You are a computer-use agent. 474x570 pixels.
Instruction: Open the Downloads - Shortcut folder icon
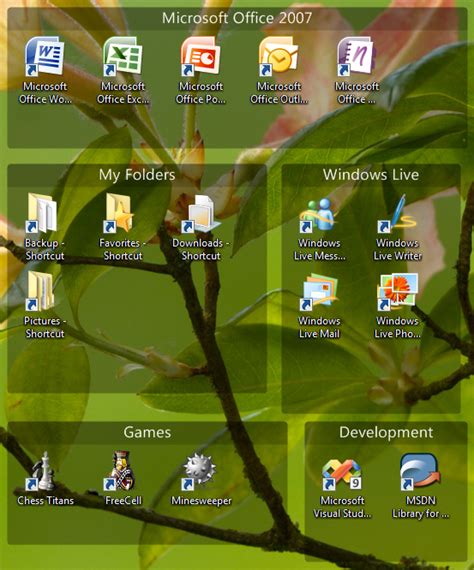click(x=201, y=213)
